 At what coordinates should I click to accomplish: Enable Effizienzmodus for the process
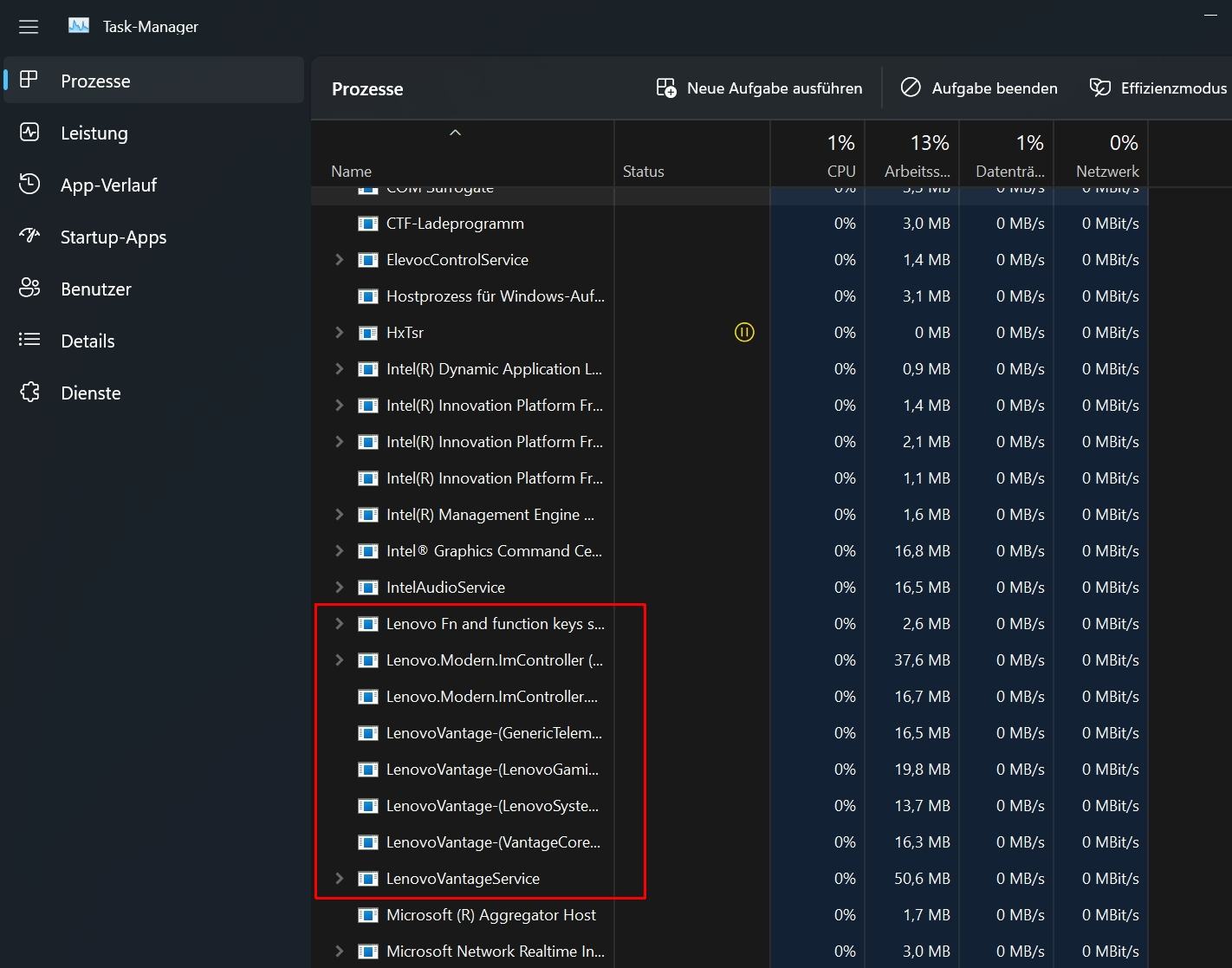1157,88
